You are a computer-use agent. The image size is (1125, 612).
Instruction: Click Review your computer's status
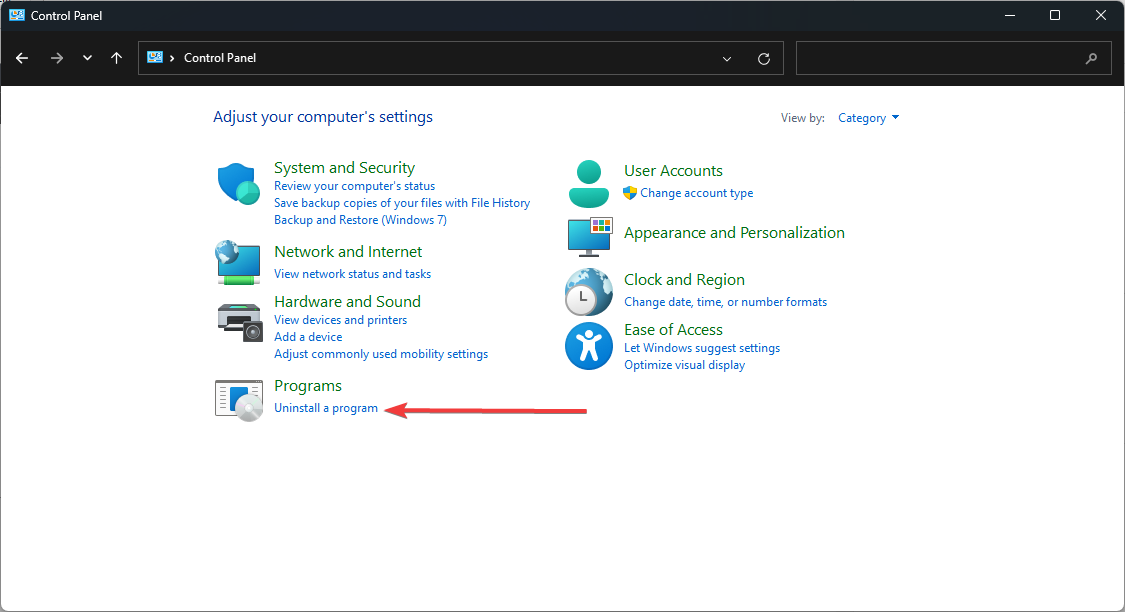coord(354,186)
